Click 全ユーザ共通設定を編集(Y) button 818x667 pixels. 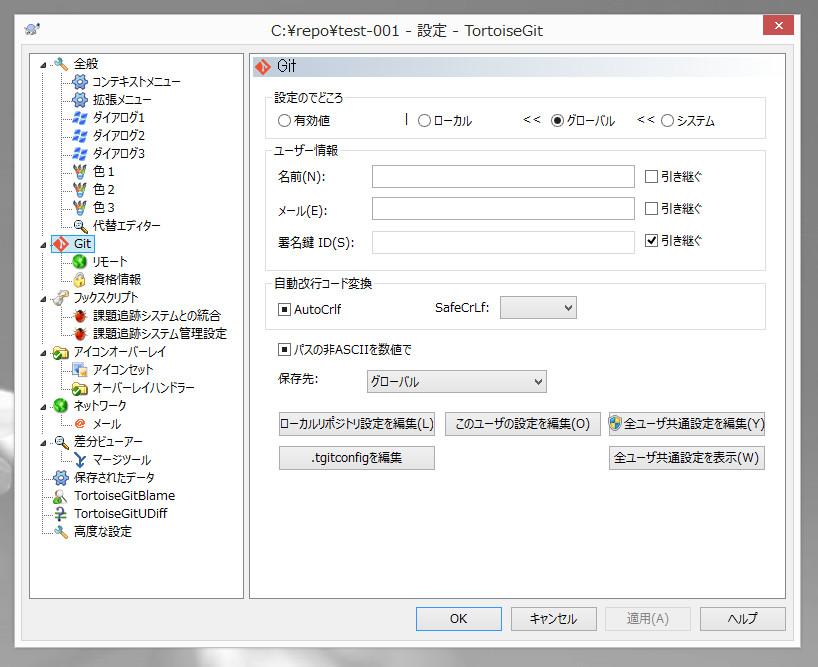click(x=687, y=424)
